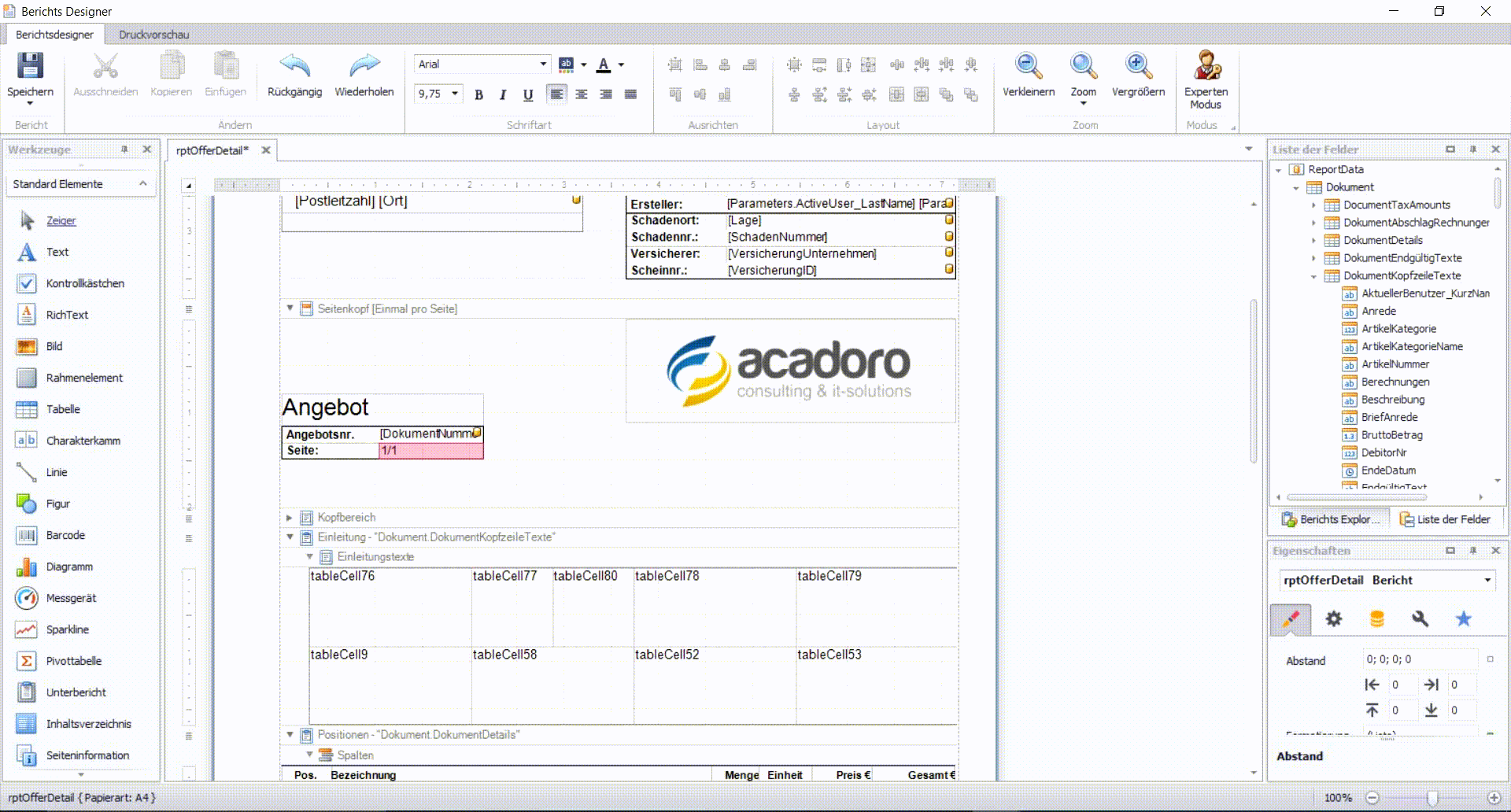The image size is (1511, 812).
Task: Select the BruttoBetrag field in list
Action: (1391, 435)
